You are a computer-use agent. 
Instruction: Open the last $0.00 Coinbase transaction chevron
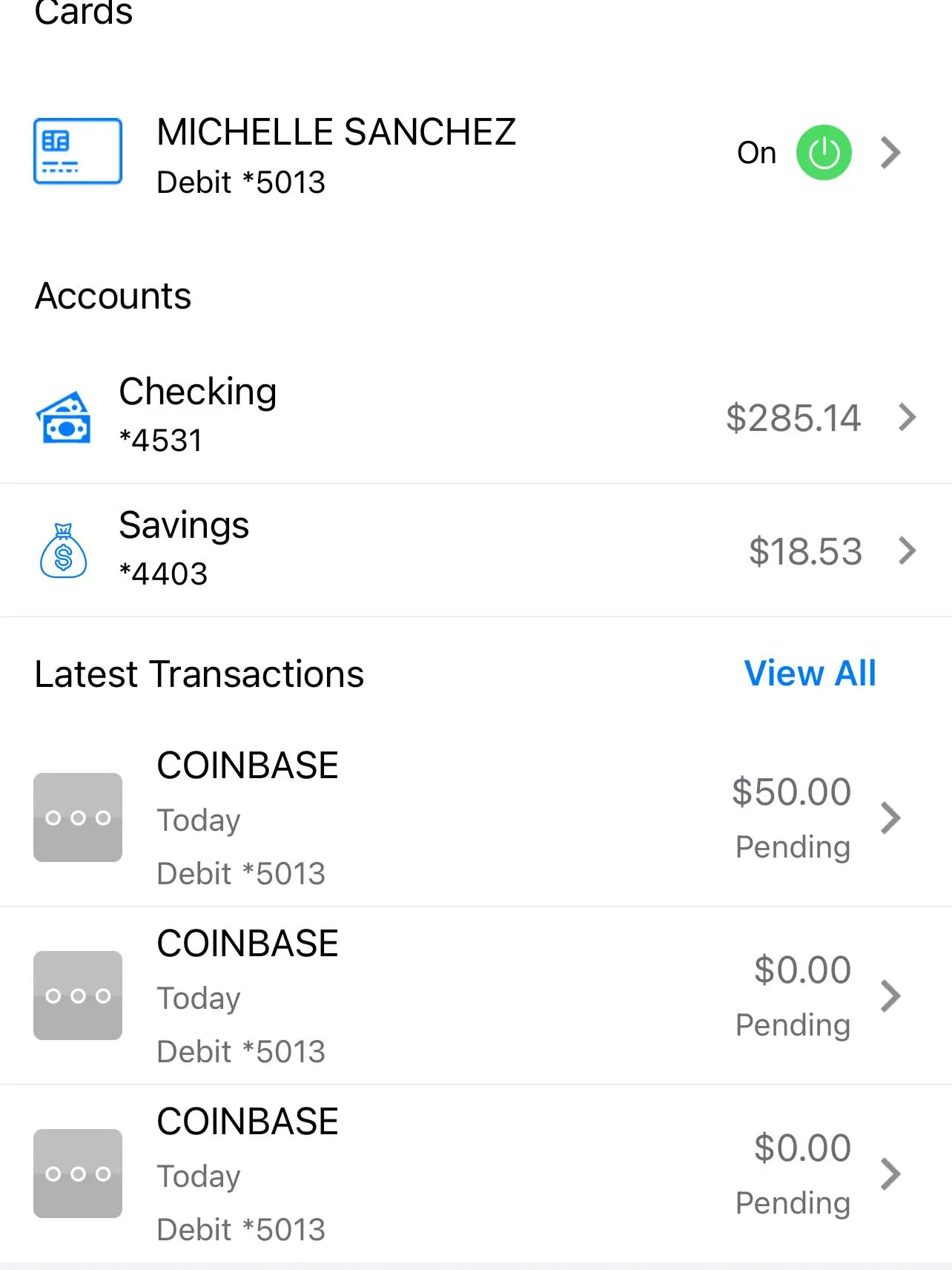coord(890,1174)
